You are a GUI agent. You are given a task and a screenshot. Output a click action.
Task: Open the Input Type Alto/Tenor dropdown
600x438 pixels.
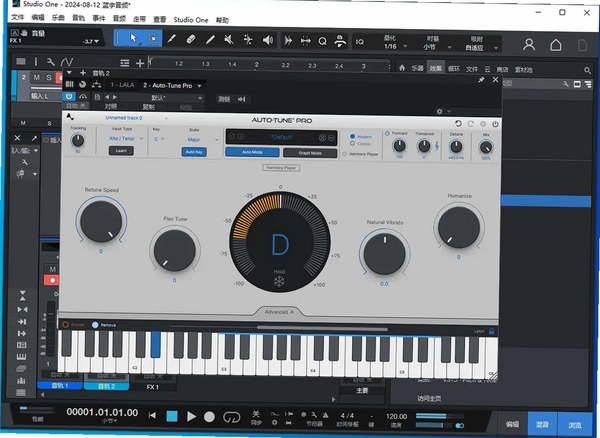coord(126,138)
